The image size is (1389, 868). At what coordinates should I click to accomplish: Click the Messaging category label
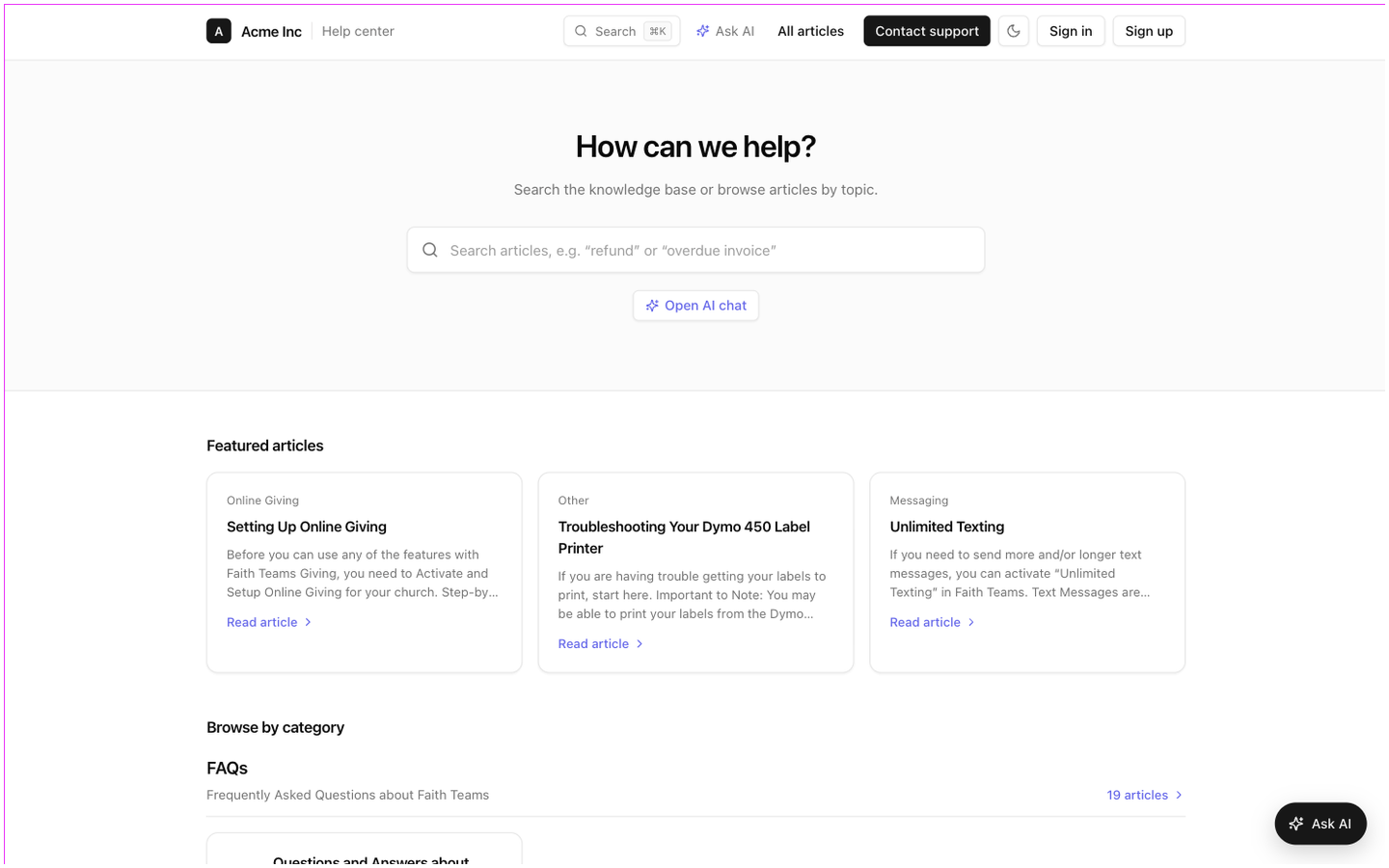(919, 501)
